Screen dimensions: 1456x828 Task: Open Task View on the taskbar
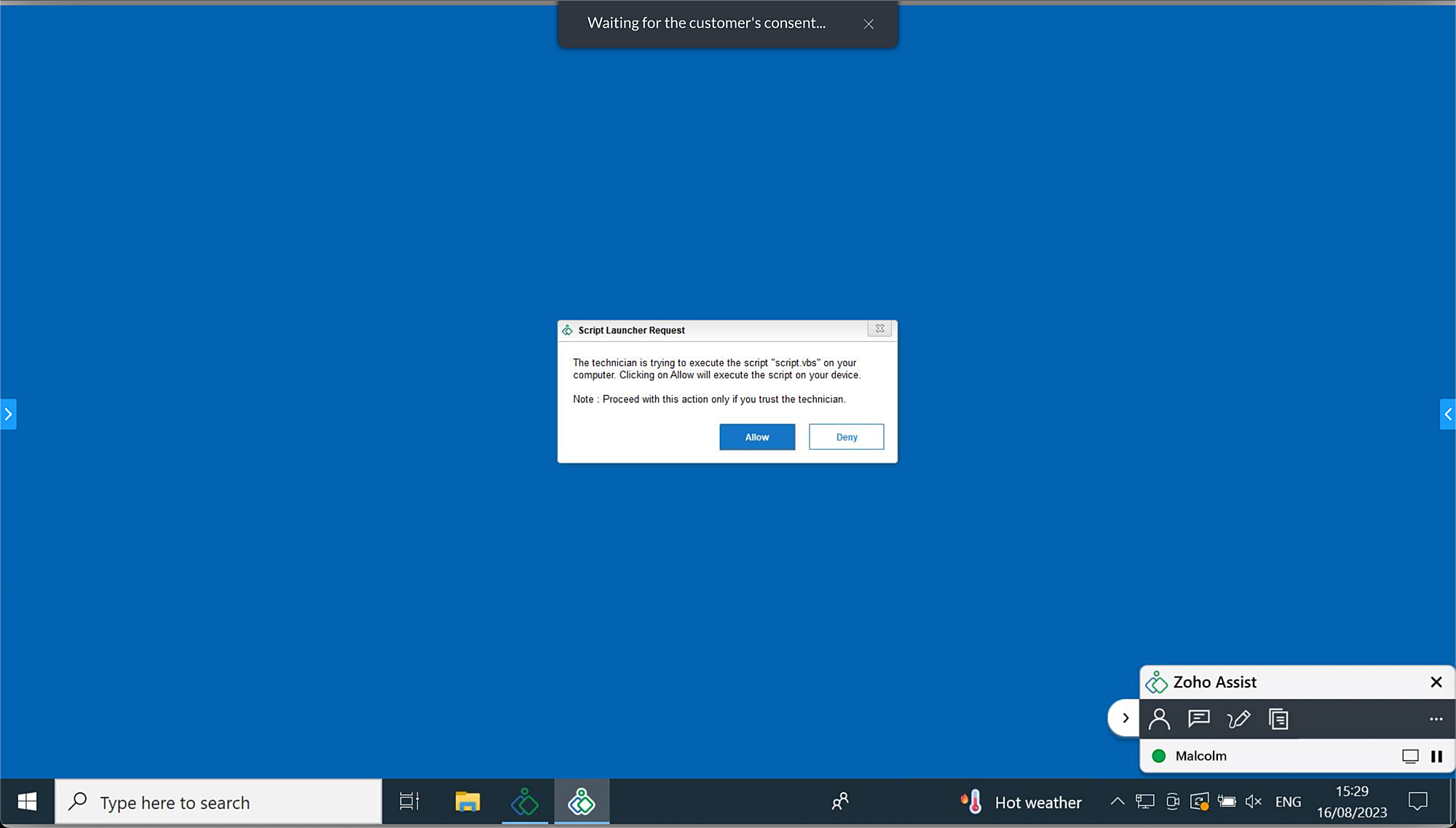pos(408,801)
